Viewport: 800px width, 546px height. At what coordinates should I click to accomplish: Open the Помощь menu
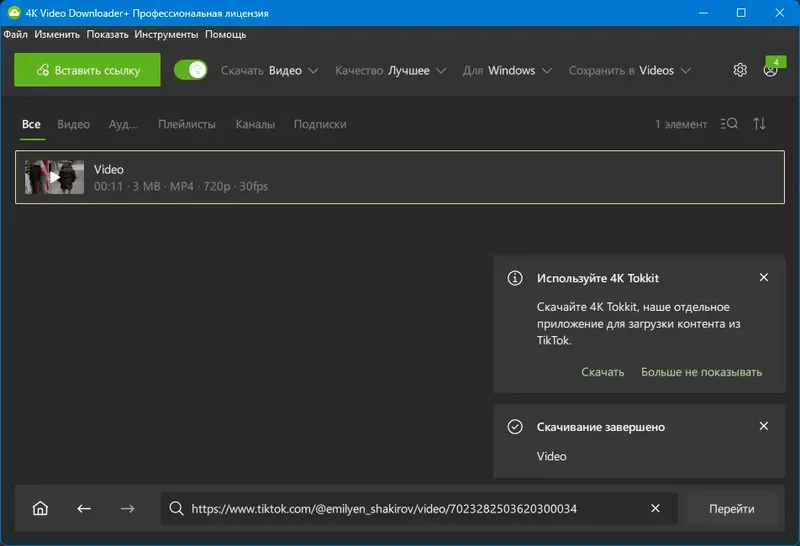tap(226, 34)
